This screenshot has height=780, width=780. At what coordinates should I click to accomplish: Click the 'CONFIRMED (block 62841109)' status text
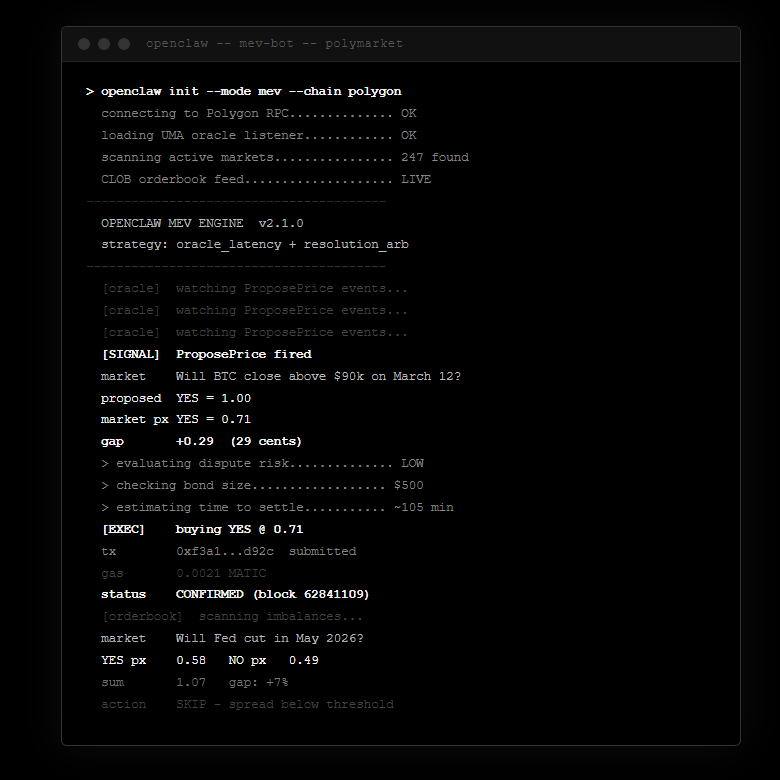(x=272, y=594)
